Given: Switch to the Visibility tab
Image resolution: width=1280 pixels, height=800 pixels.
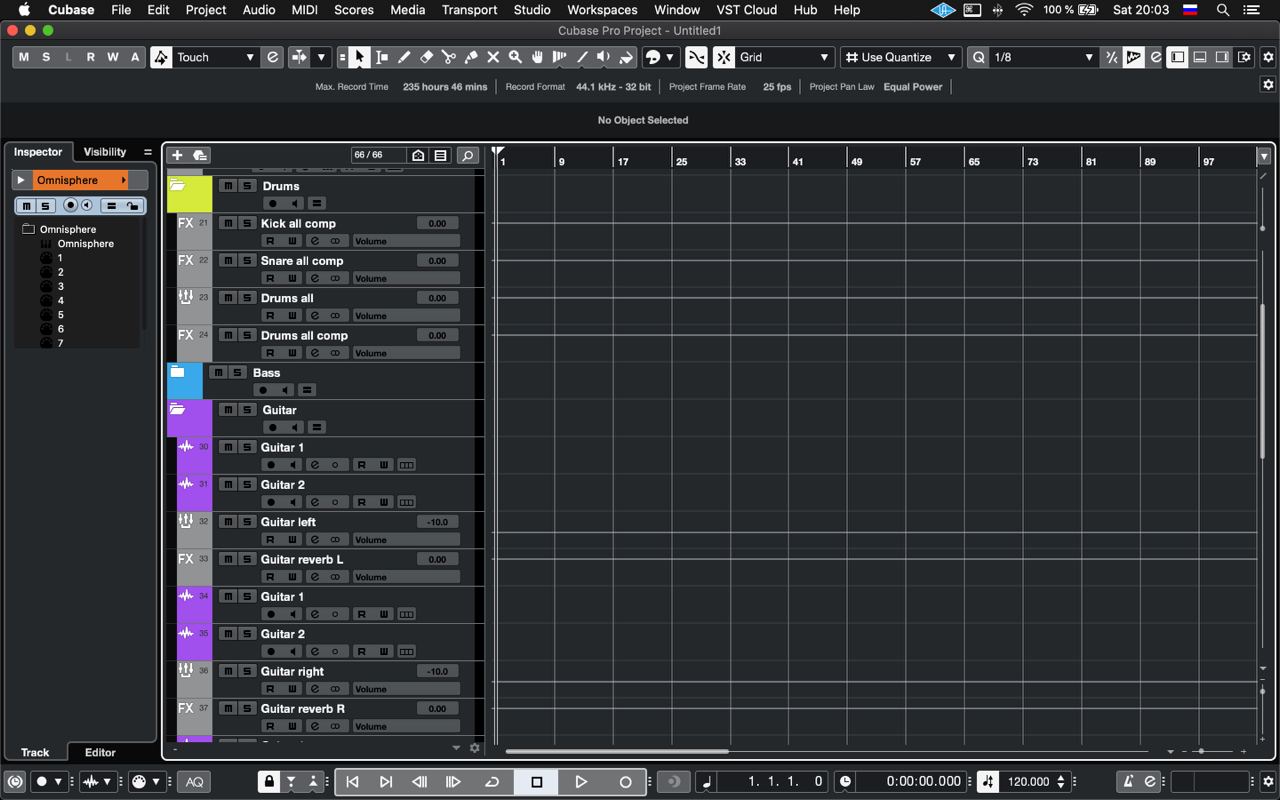Looking at the screenshot, I should [105, 152].
